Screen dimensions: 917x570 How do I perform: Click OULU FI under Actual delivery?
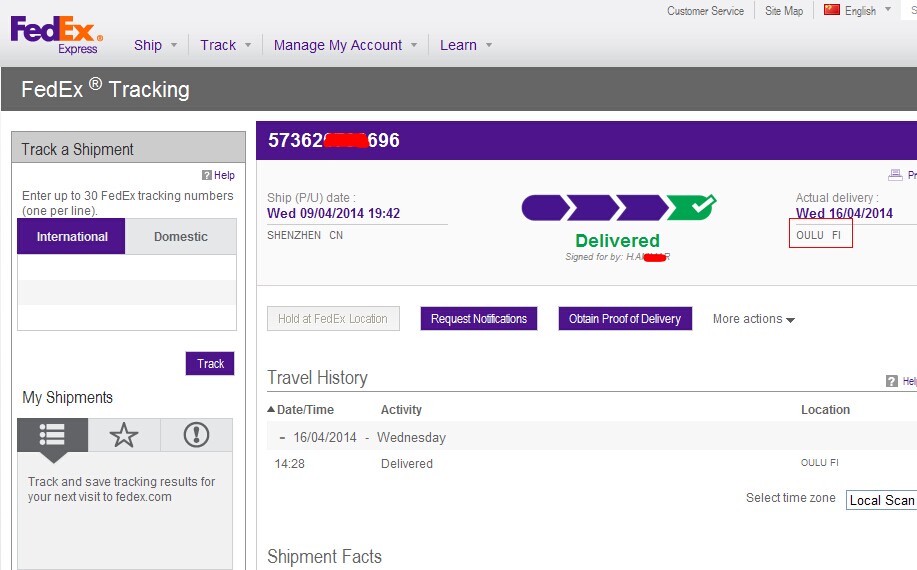[818, 235]
